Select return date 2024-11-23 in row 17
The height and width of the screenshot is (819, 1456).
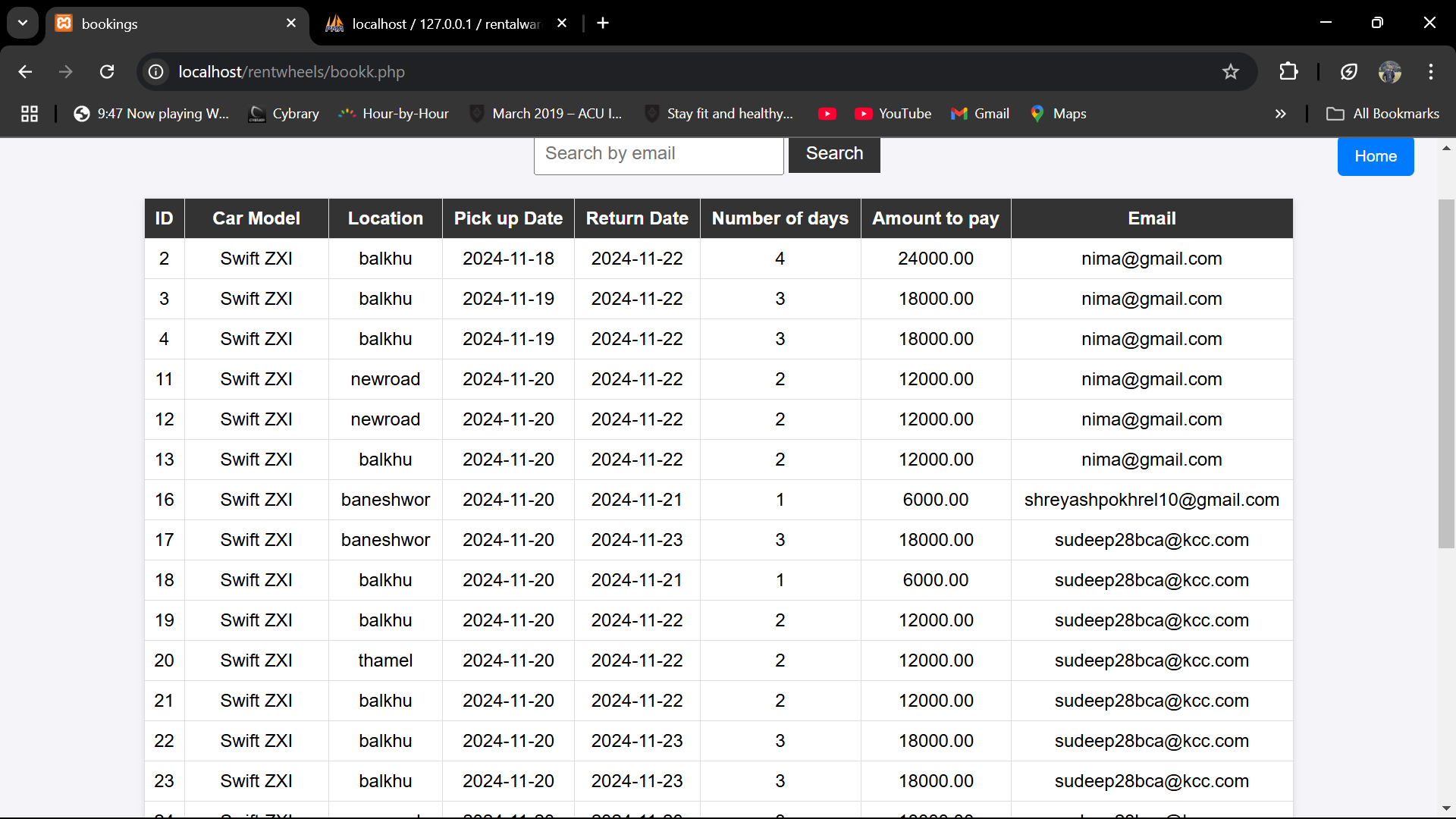[x=637, y=540]
